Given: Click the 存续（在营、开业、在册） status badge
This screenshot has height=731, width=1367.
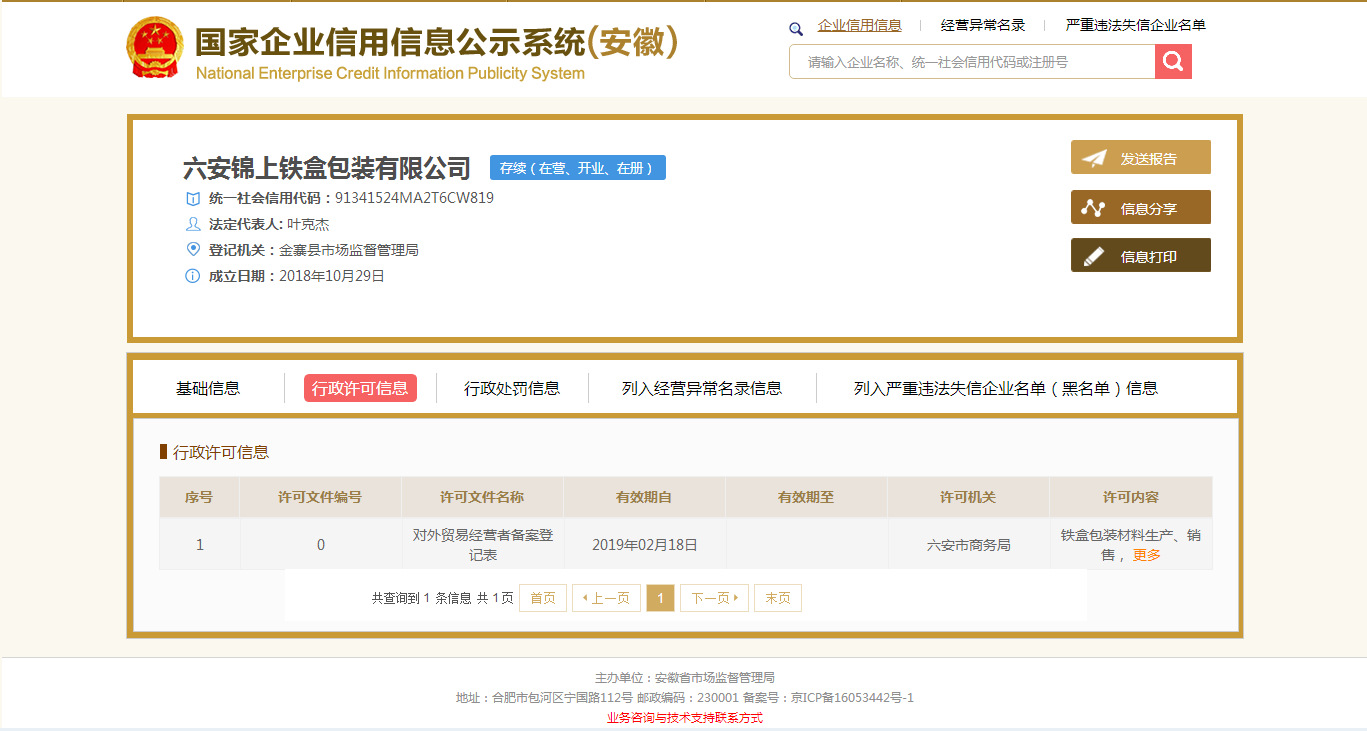Looking at the screenshot, I should pyautogui.click(x=578, y=168).
